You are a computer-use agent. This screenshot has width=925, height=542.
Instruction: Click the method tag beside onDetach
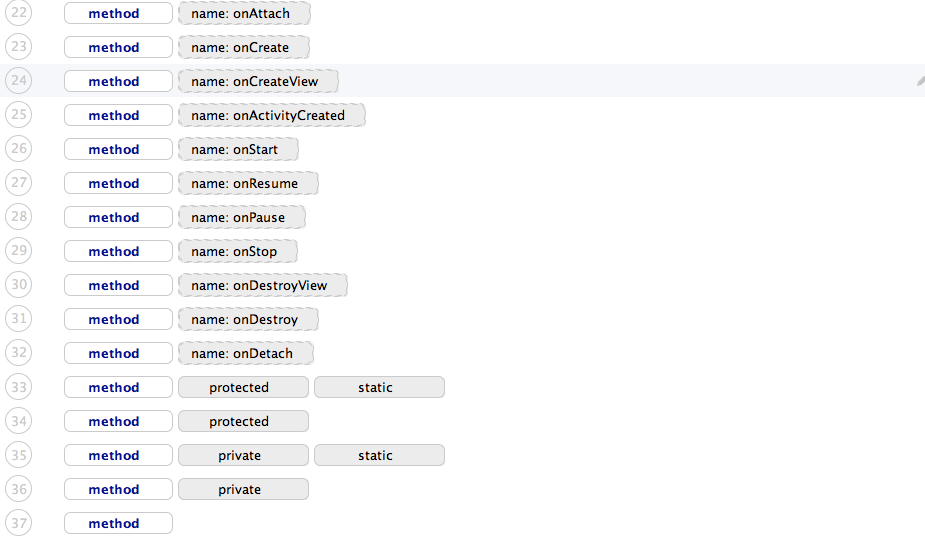pyautogui.click(x=119, y=353)
